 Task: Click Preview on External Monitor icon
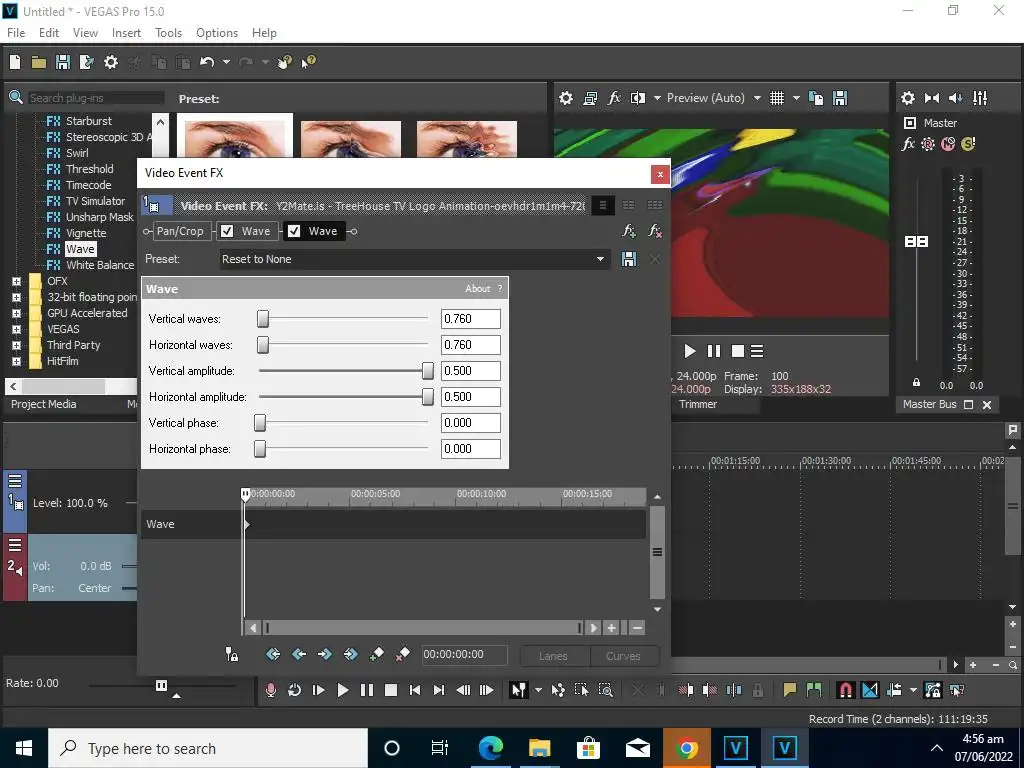click(590, 98)
